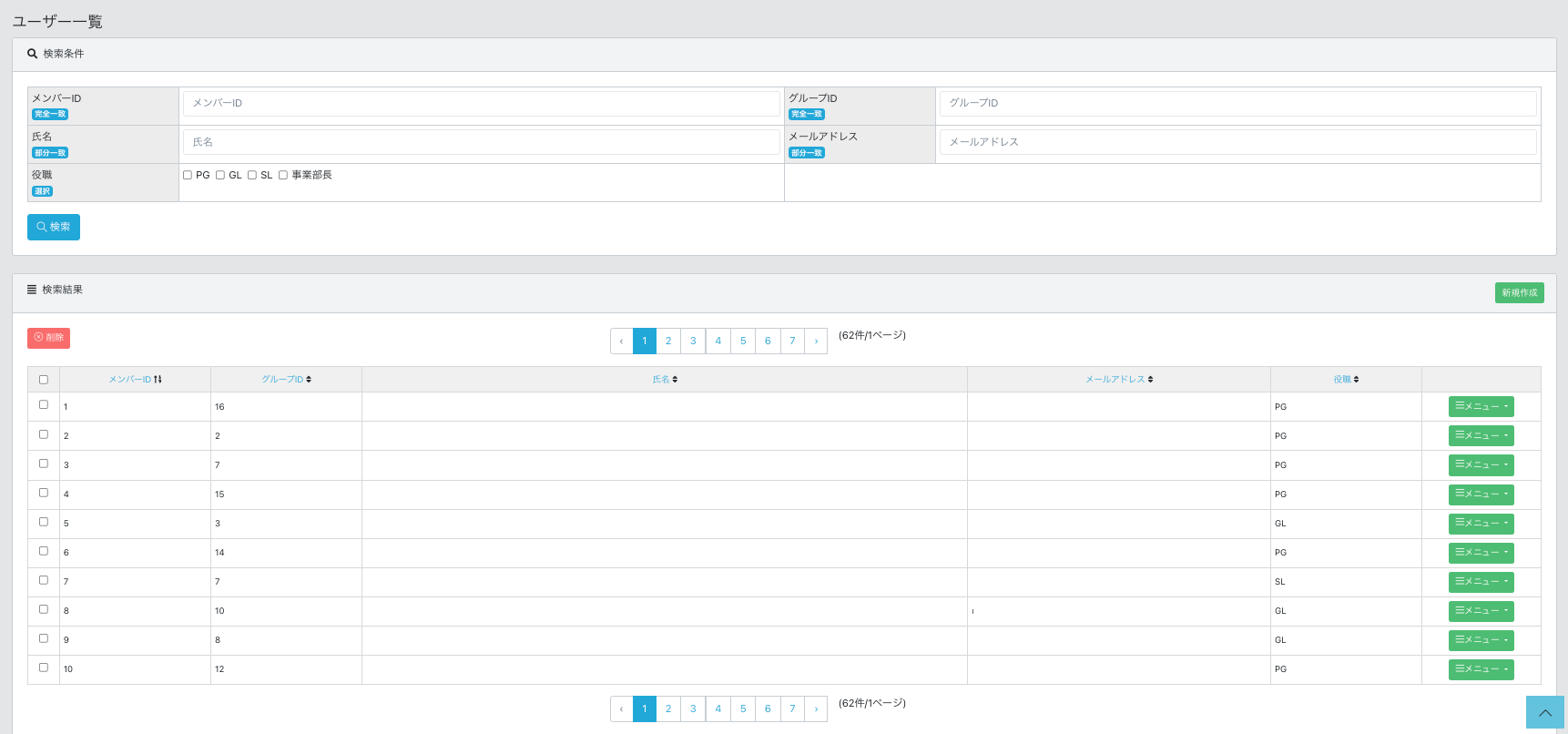Check the PG role checkbox
Viewport: 1568px width, 734px height.
188,175
